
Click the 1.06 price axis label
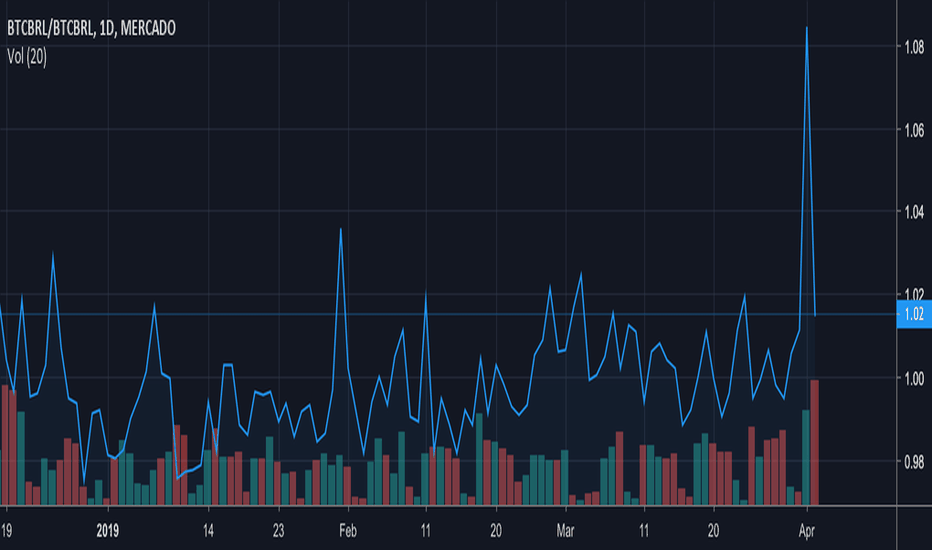point(914,130)
